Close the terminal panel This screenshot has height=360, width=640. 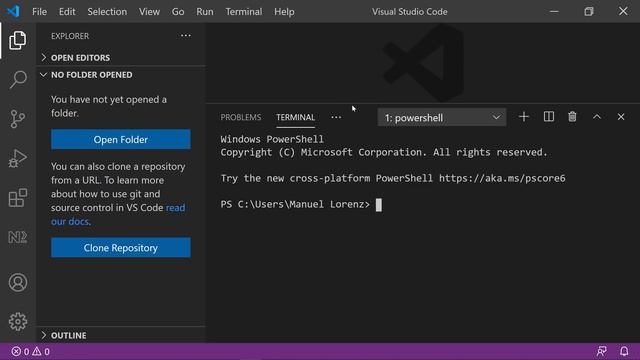621,117
